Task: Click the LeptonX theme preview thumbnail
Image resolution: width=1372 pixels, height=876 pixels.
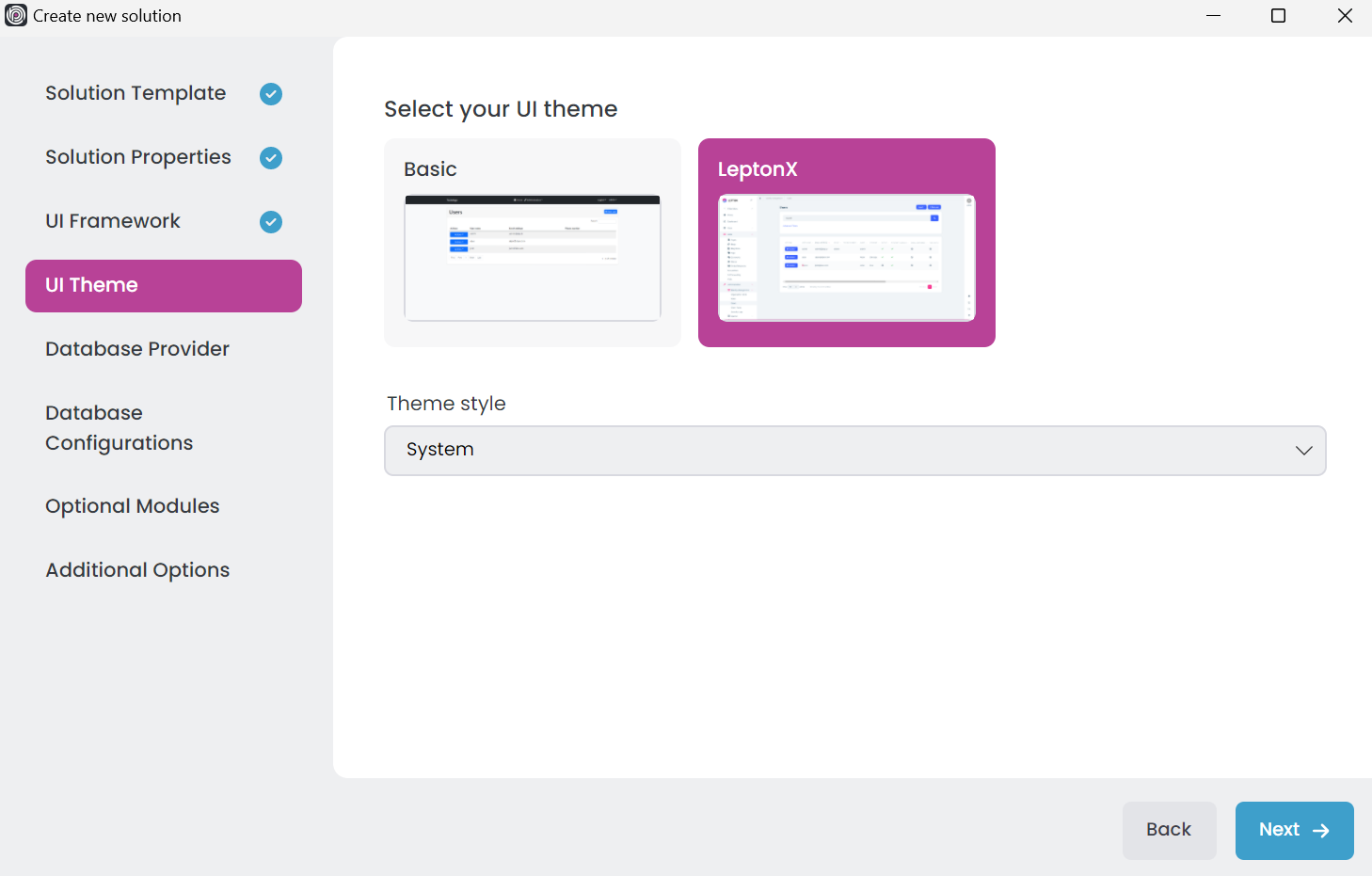Action: coord(847,258)
